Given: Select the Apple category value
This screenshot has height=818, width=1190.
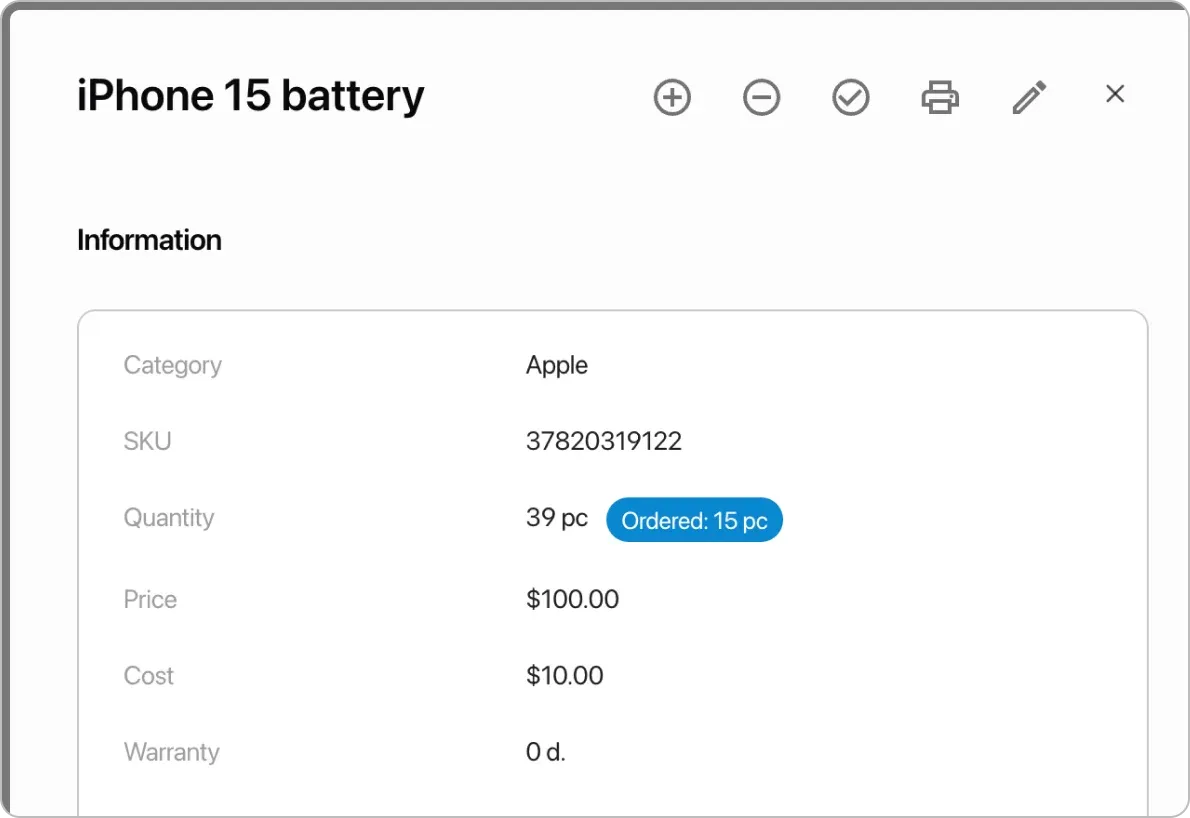Looking at the screenshot, I should coord(557,365).
